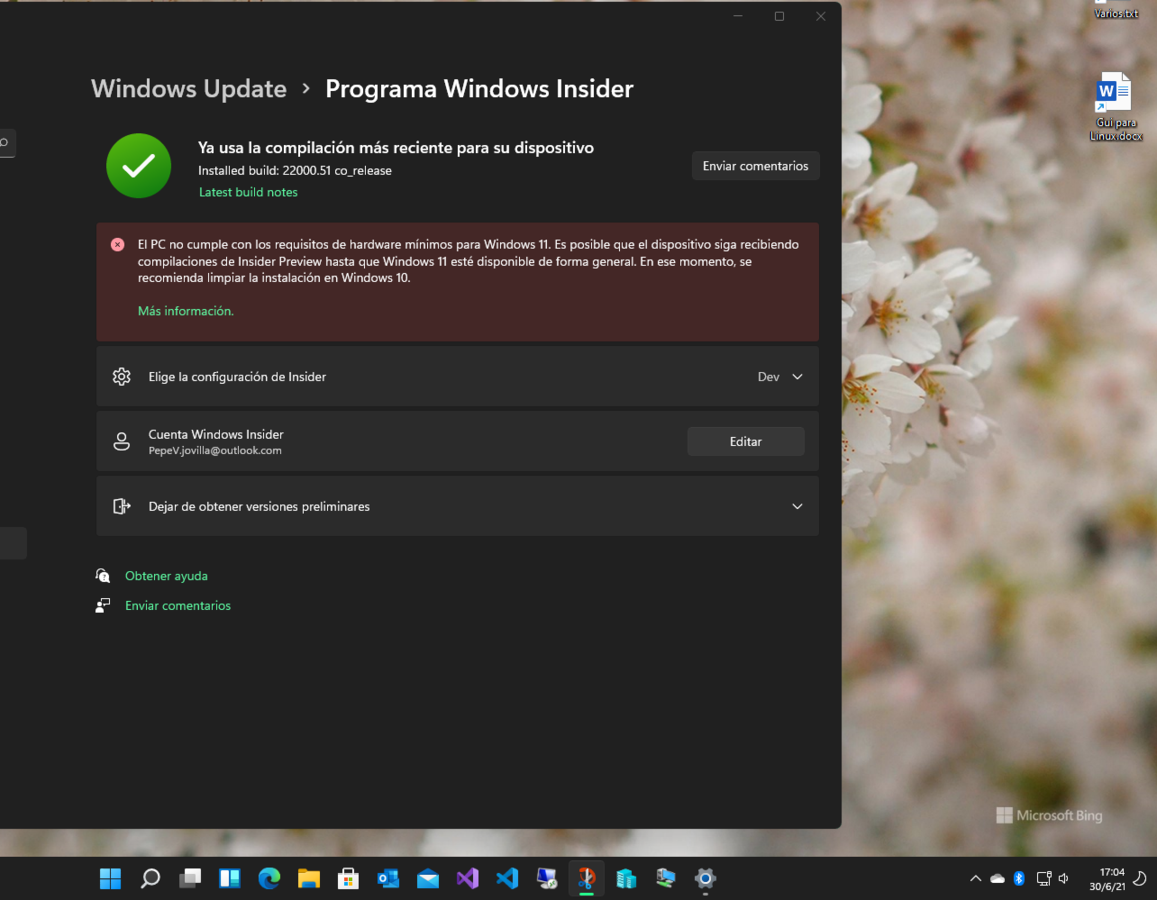Open File Explorer from taskbar

click(308, 878)
